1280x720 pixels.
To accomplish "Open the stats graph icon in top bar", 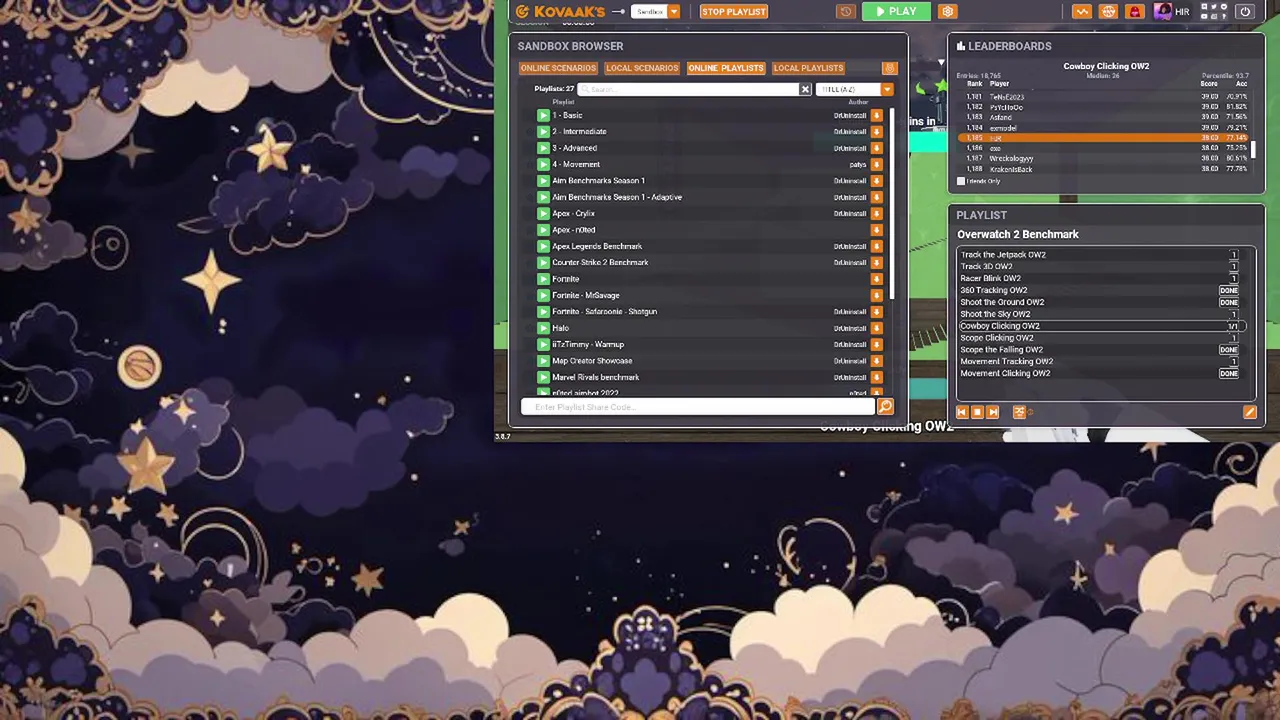I will (1082, 12).
